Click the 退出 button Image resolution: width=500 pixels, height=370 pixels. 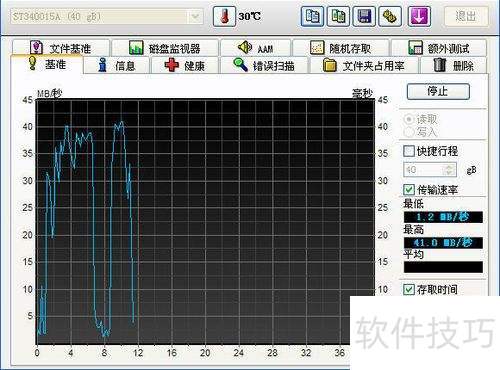466,16
